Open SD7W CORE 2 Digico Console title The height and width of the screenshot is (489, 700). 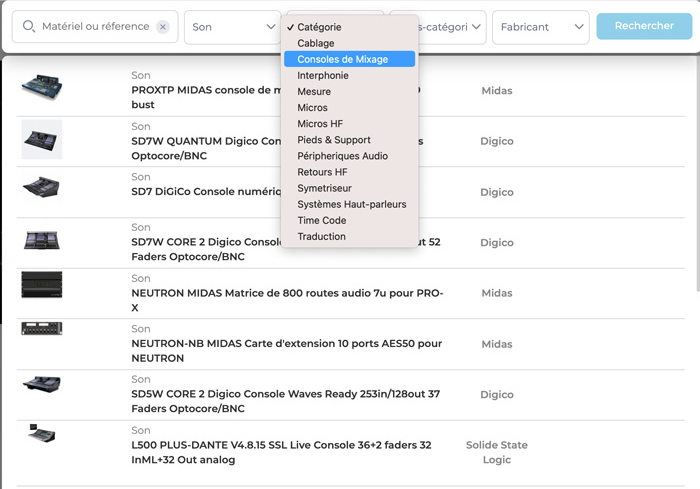click(x=286, y=249)
